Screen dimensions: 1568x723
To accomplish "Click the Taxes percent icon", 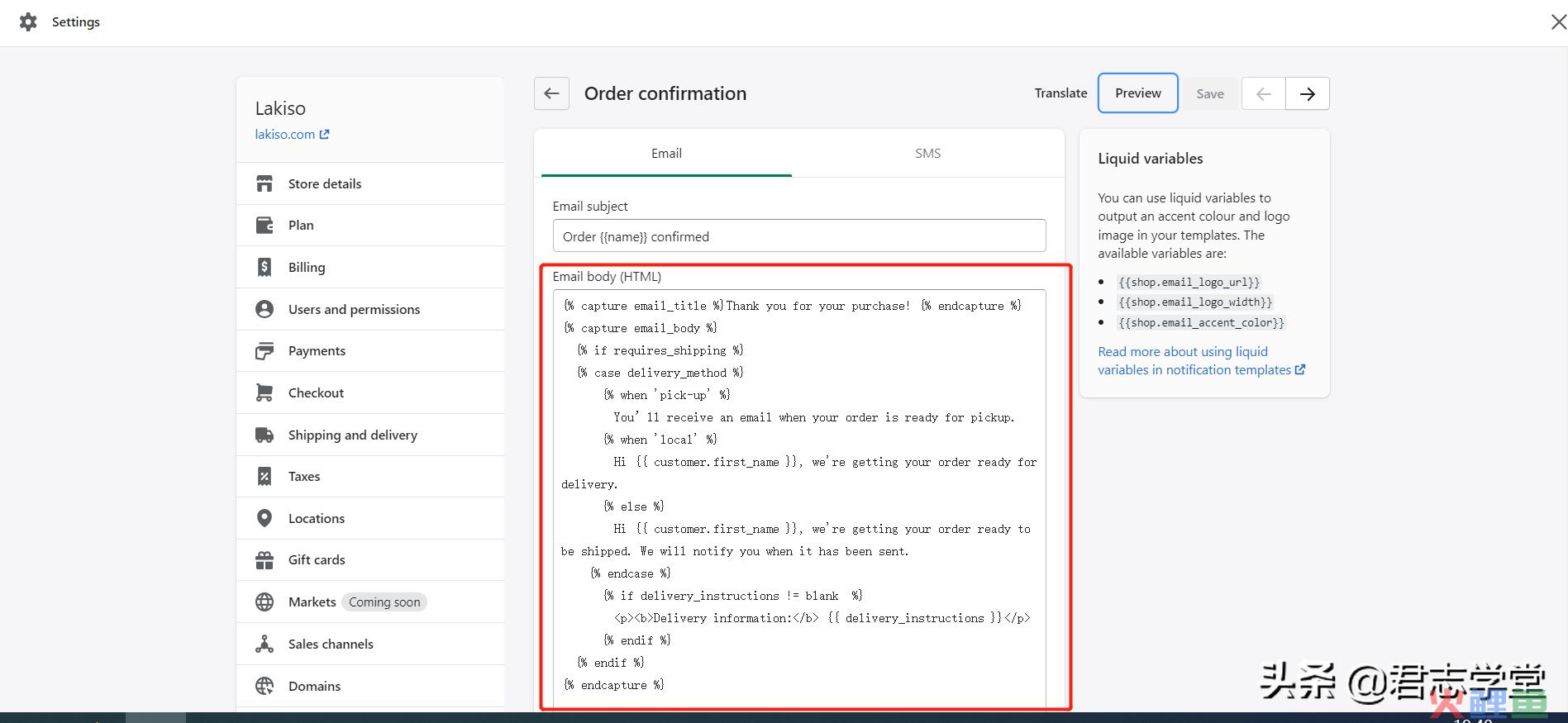I will (x=265, y=476).
